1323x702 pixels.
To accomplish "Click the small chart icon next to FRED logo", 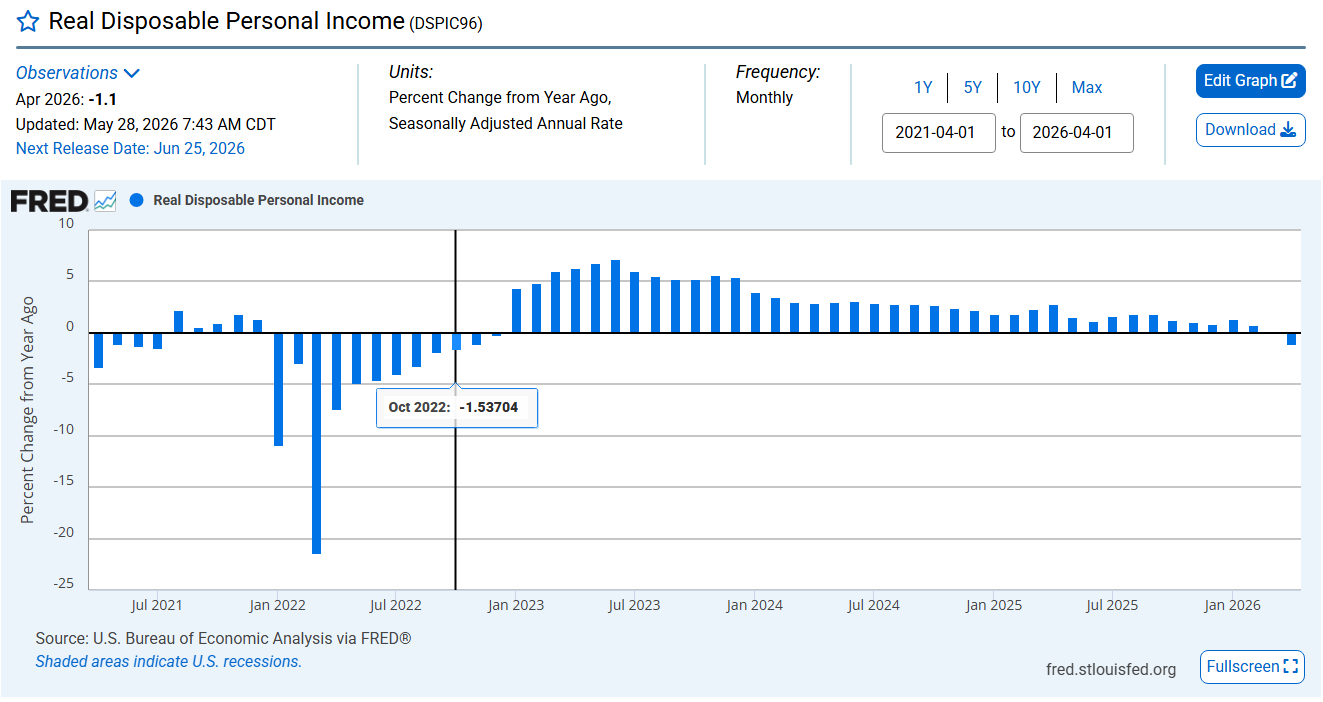I will point(105,200).
